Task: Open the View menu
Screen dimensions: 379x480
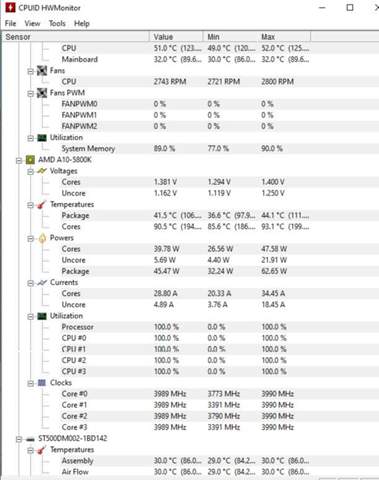Action: (x=32, y=23)
